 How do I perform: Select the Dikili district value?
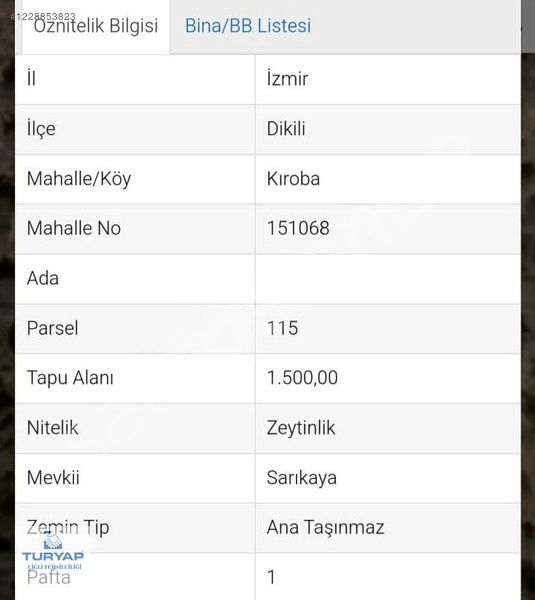pos(286,129)
